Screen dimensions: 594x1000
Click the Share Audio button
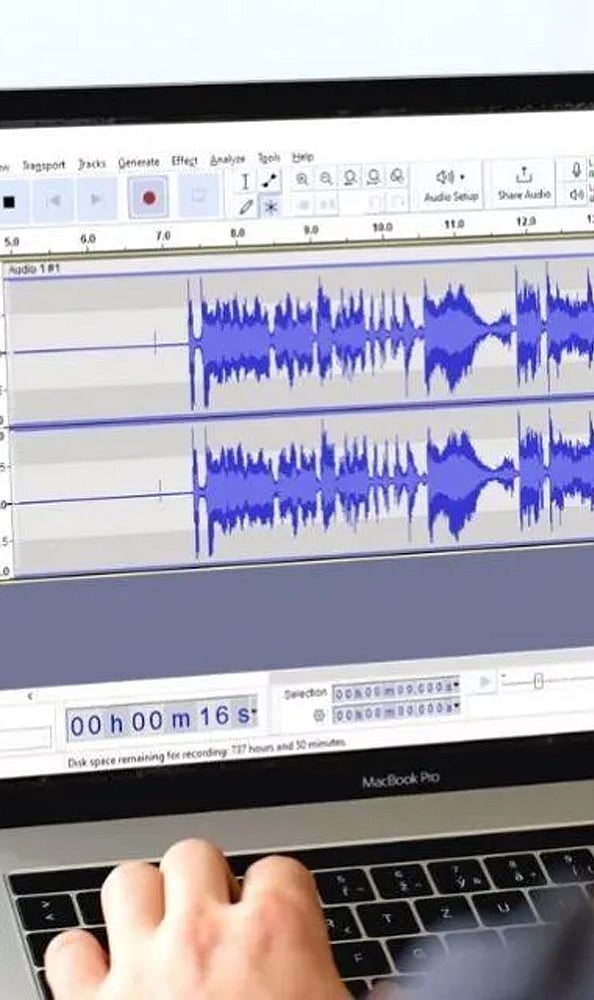524,183
